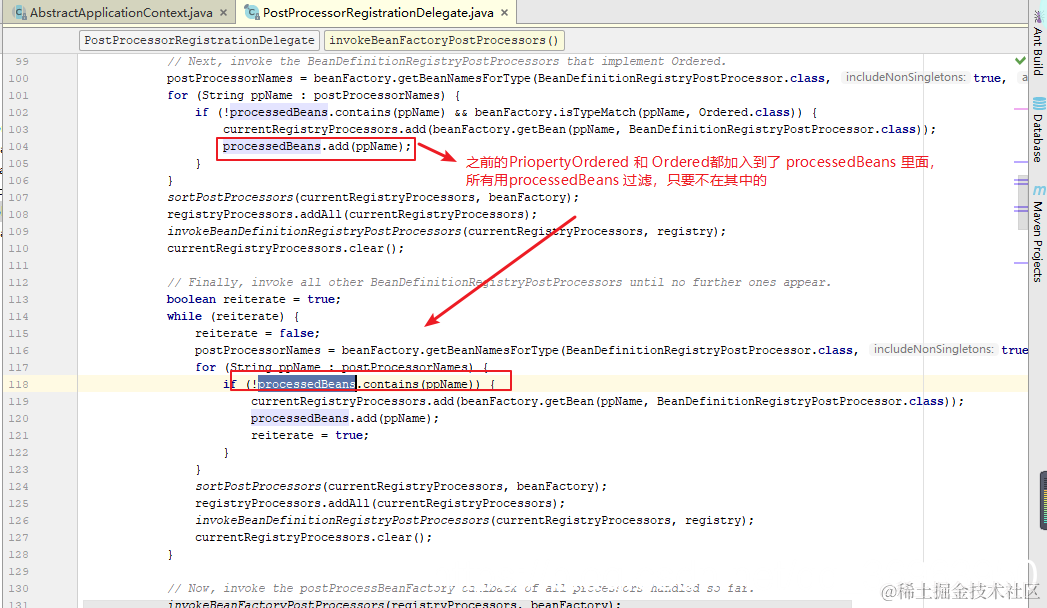Image resolution: width=1047 pixels, height=608 pixels.
Task: Click invokeBeanDefinitionRegistryPostProcessors call on line 126
Action: coord(474,521)
